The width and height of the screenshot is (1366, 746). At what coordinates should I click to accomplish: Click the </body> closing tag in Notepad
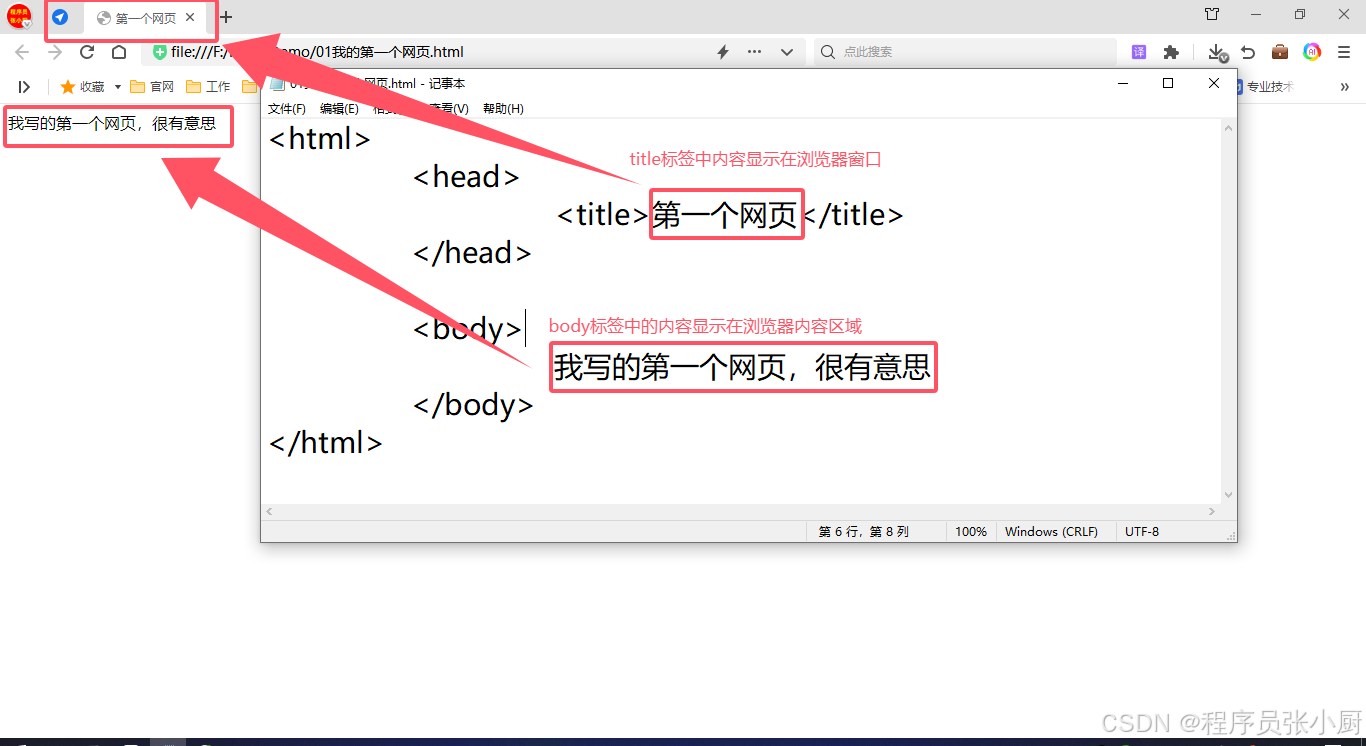(473, 405)
